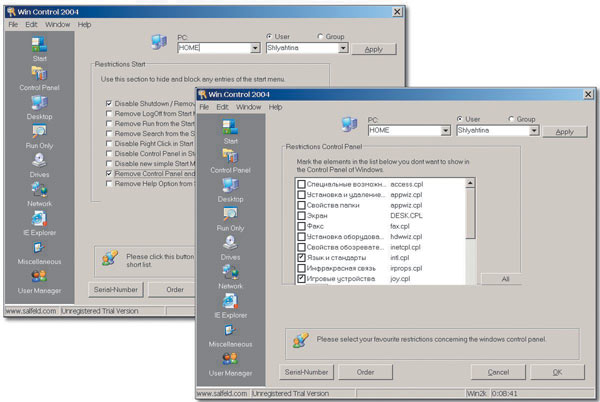Open Run Only icon in front window sidebar
Screen dimensions: 600x402
tap(230, 214)
